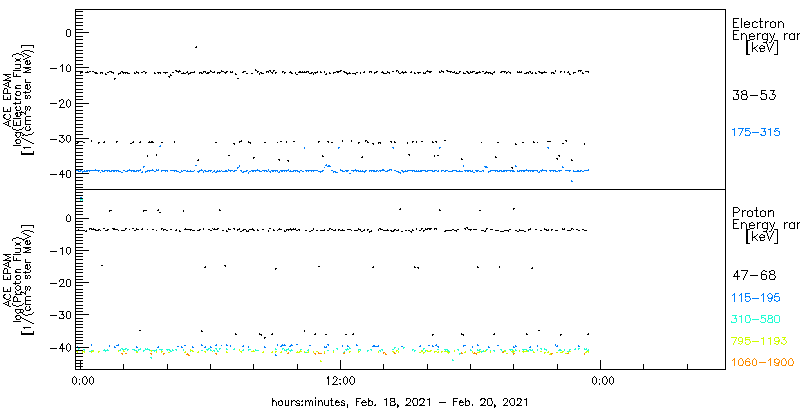Screen dimensions: 800x410
Task: Click the -20 tick on the electron flux axis
Action: tap(62, 104)
